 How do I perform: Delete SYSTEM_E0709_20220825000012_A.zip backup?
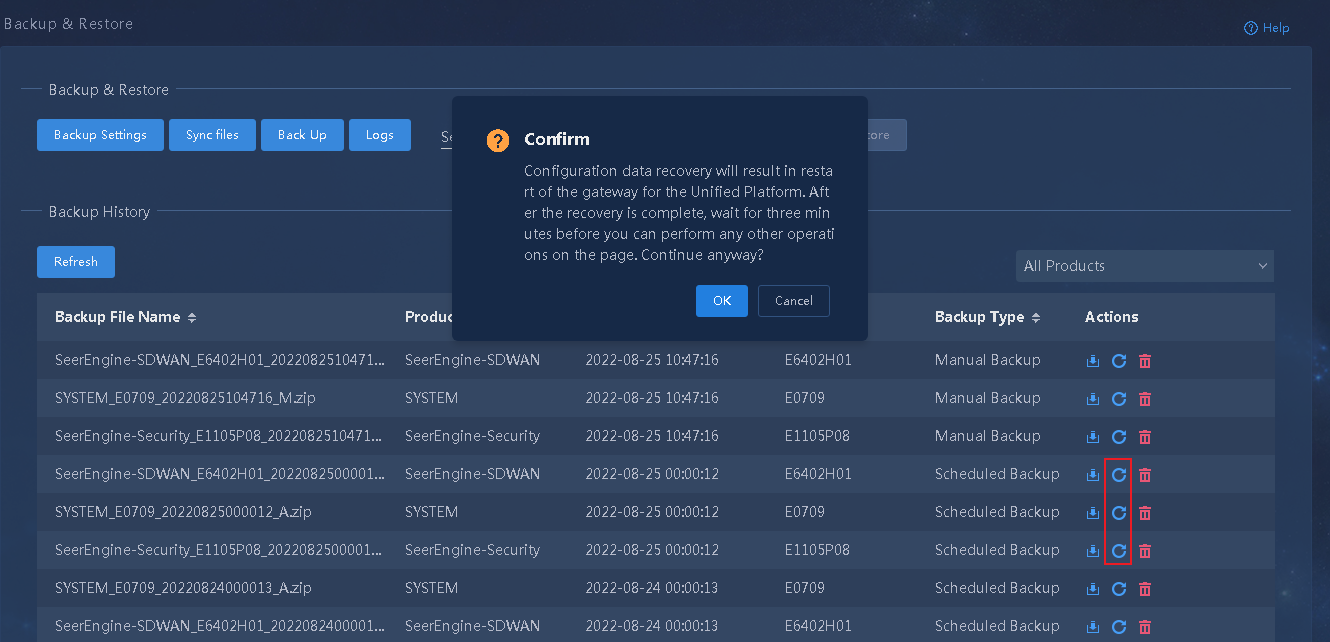(1145, 513)
